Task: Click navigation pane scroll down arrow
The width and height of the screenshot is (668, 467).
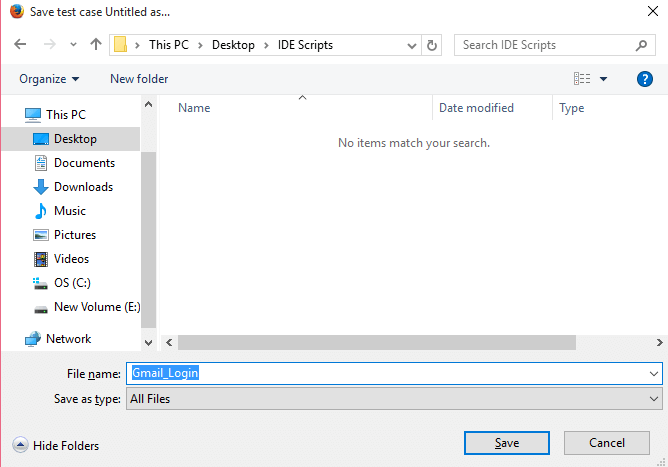Action: pos(148,343)
